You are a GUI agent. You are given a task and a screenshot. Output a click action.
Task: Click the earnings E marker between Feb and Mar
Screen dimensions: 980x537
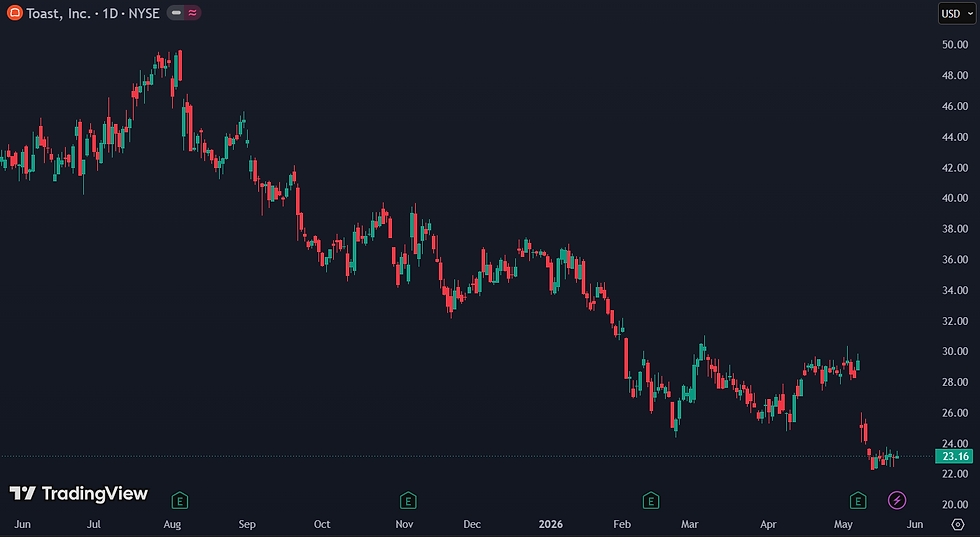[651, 500]
